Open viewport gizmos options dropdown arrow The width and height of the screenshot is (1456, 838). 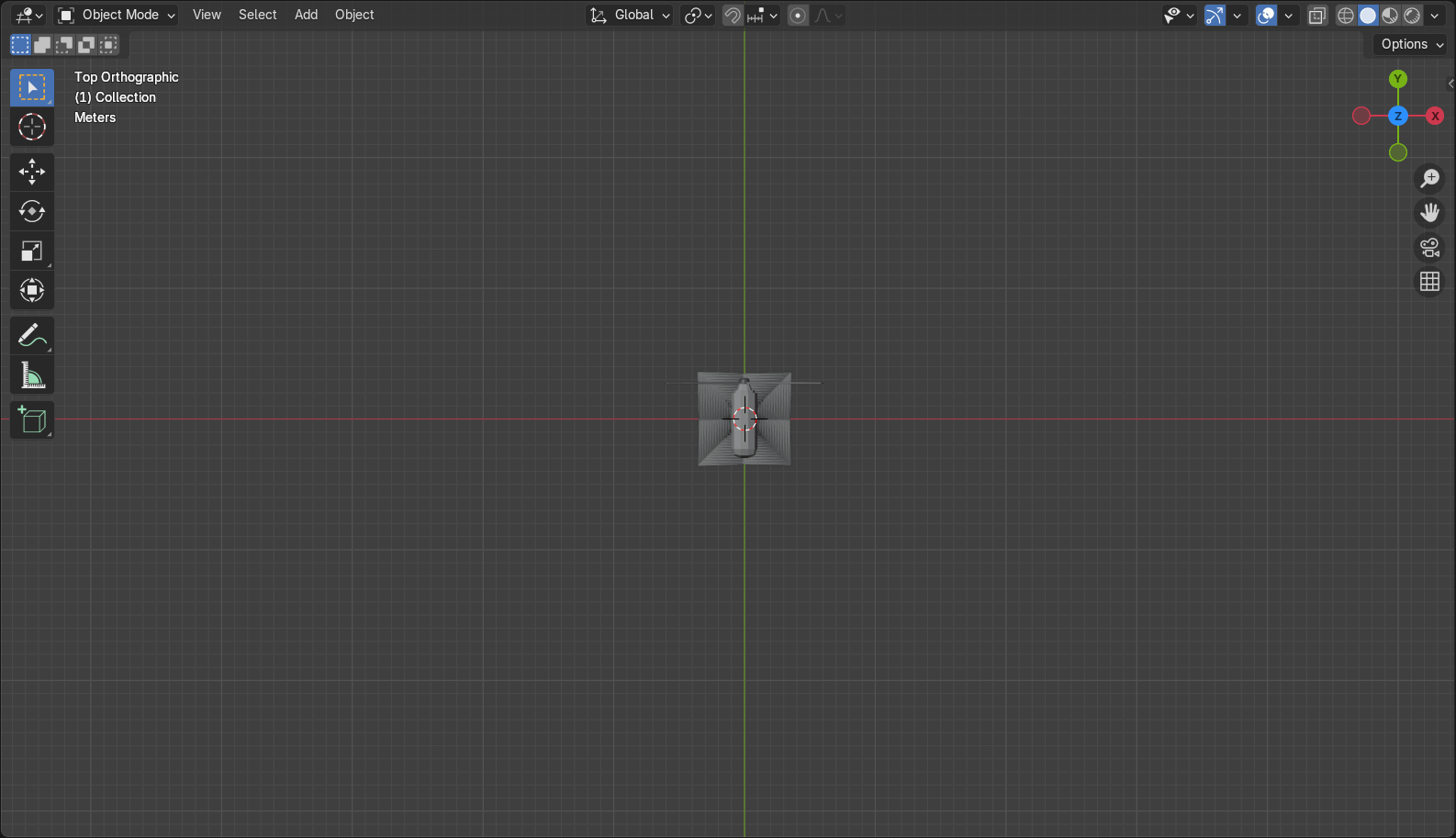(1237, 16)
